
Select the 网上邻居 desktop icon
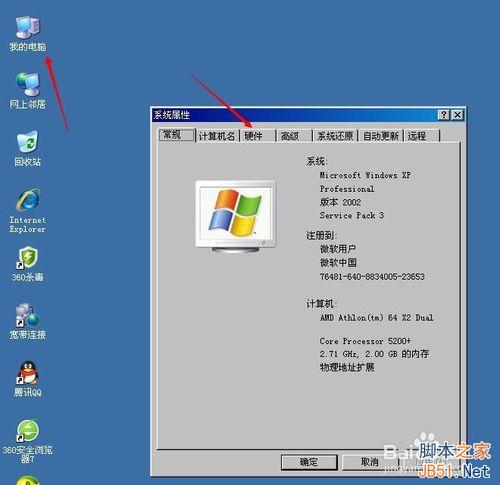tap(28, 91)
